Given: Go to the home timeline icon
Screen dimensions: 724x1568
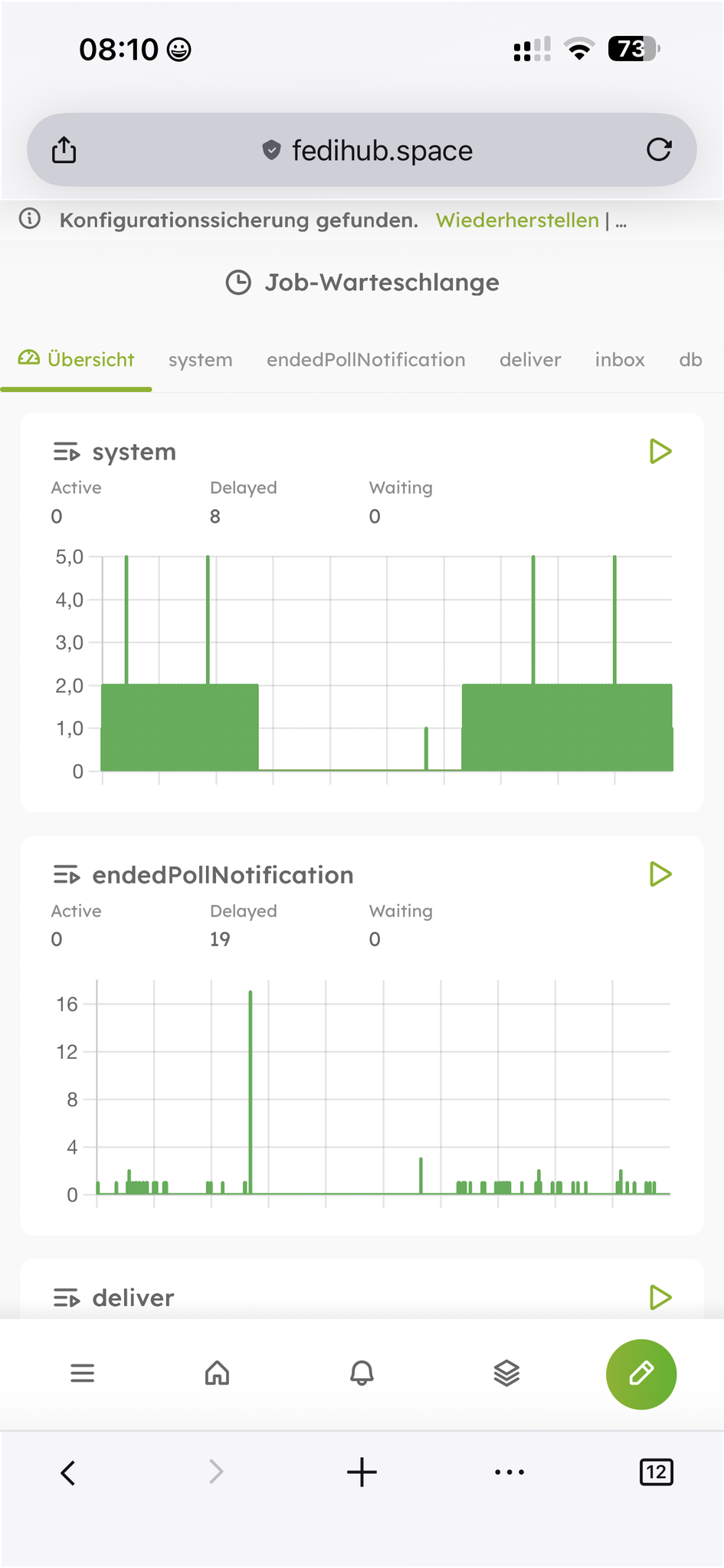Looking at the screenshot, I should pos(218,1374).
